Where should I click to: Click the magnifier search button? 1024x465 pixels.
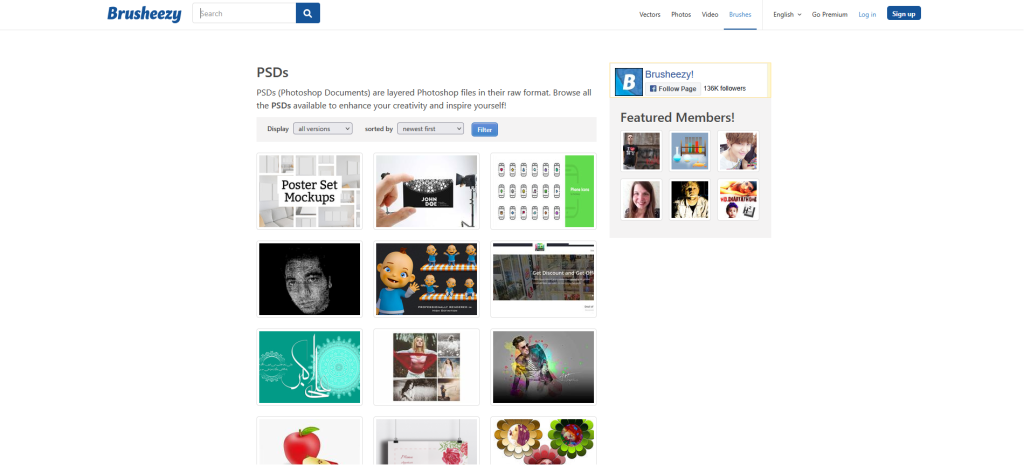pyautogui.click(x=308, y=13)
